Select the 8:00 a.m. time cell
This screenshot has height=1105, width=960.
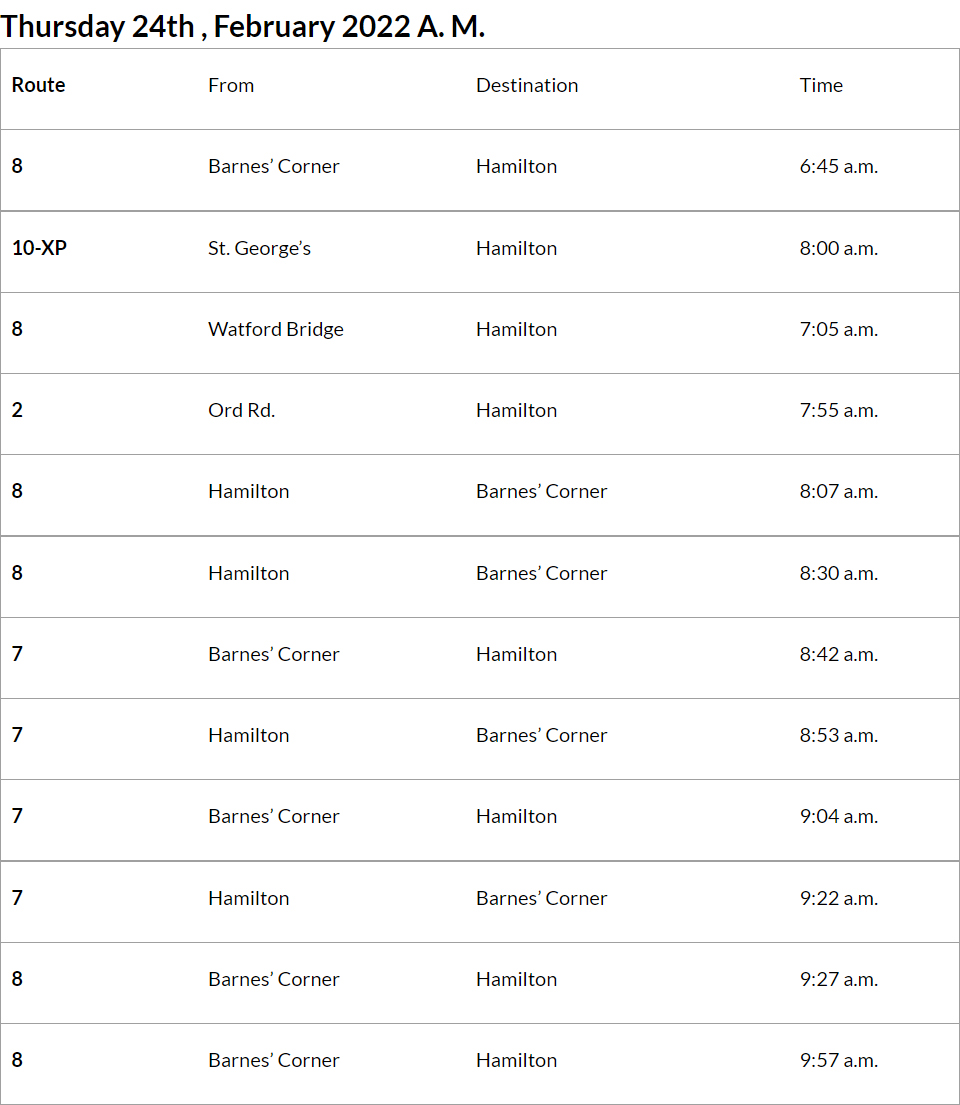pos(838,248)
